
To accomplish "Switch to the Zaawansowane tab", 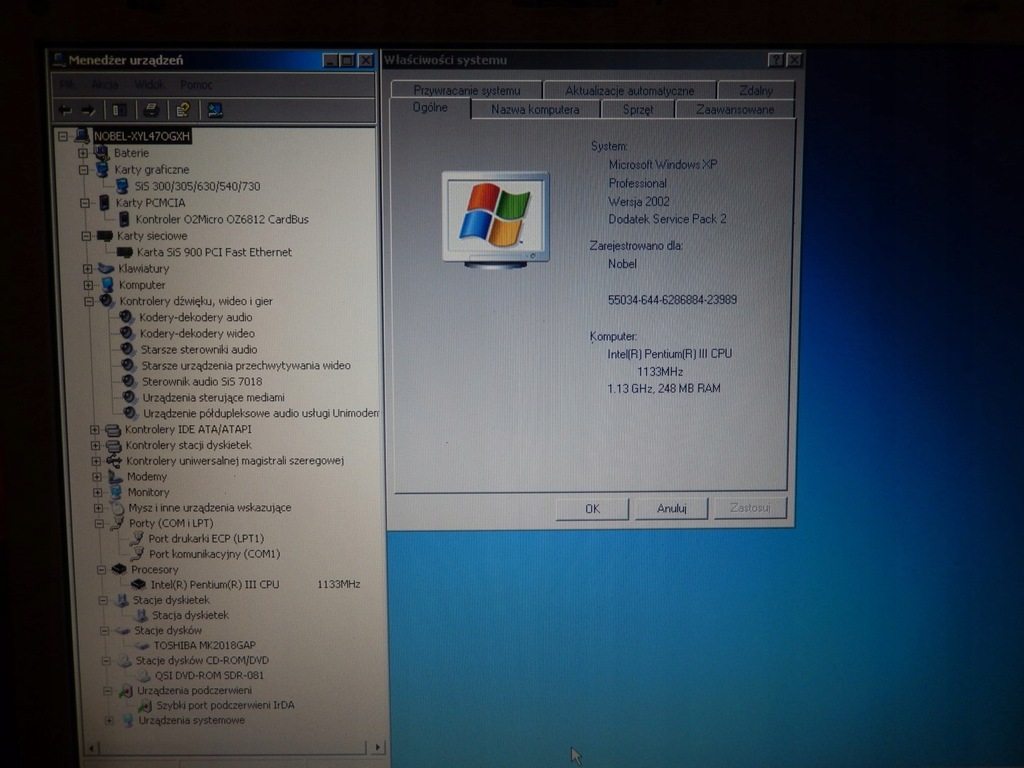I will click(735, 110).
